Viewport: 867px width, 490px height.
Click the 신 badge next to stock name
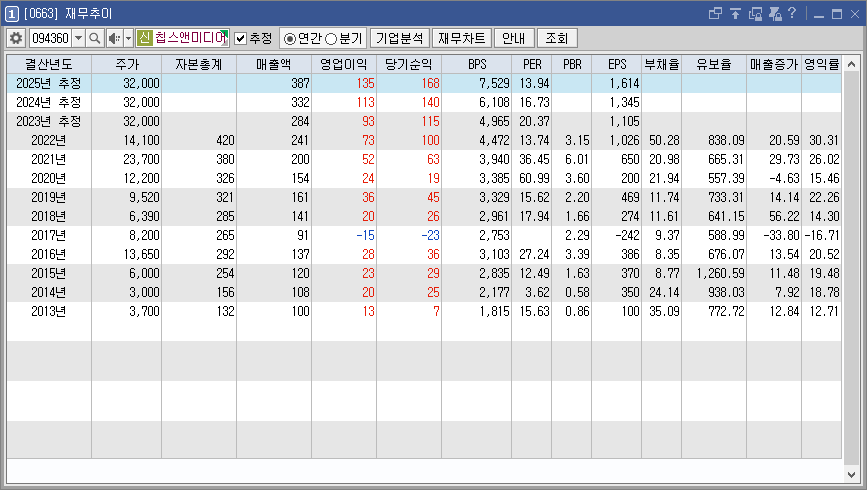tap(144, 38)
